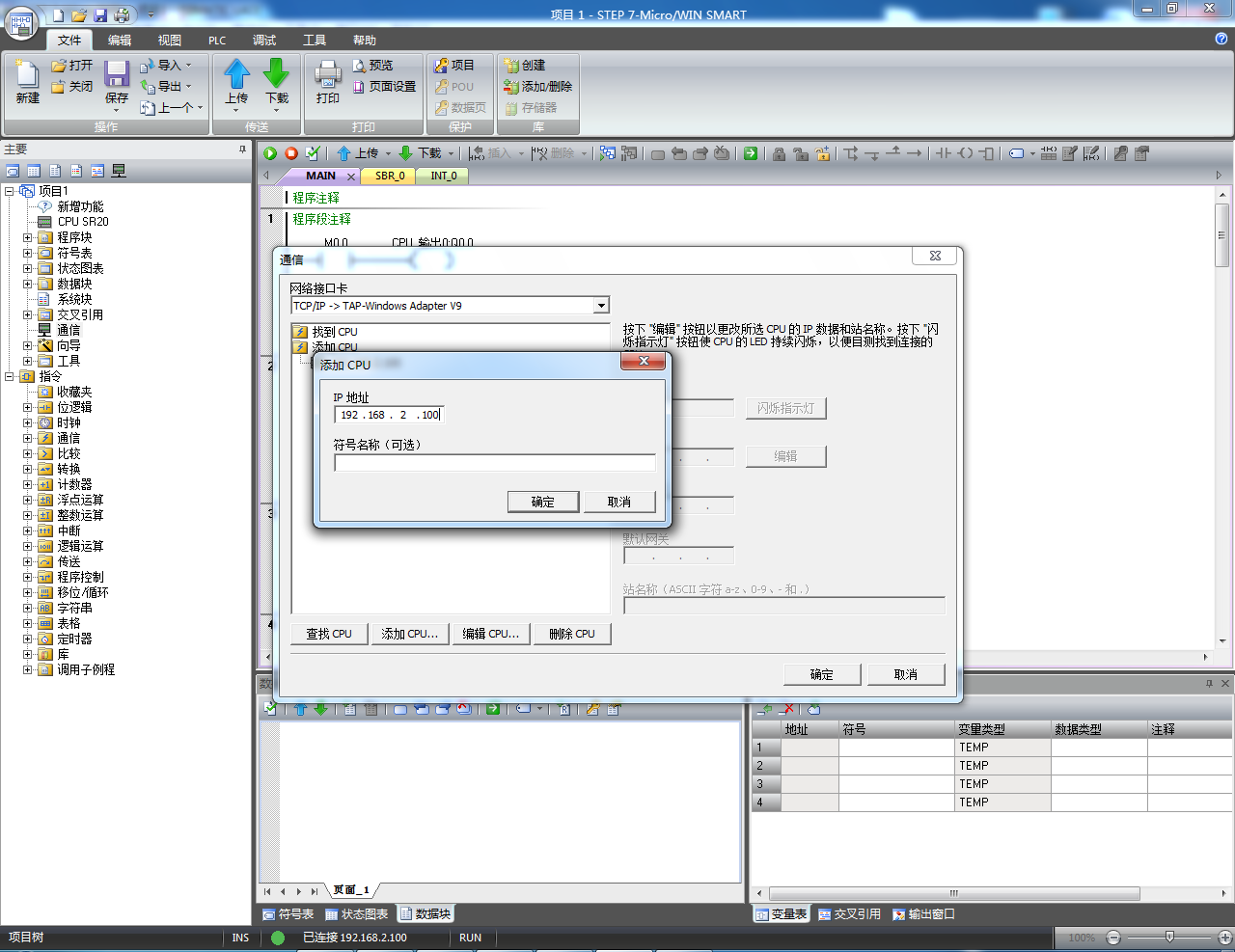Open the 网络接口卡 adapter dropdown
Image resolution: width=1235 pixels, height=952 pixels.
(601, 306)
